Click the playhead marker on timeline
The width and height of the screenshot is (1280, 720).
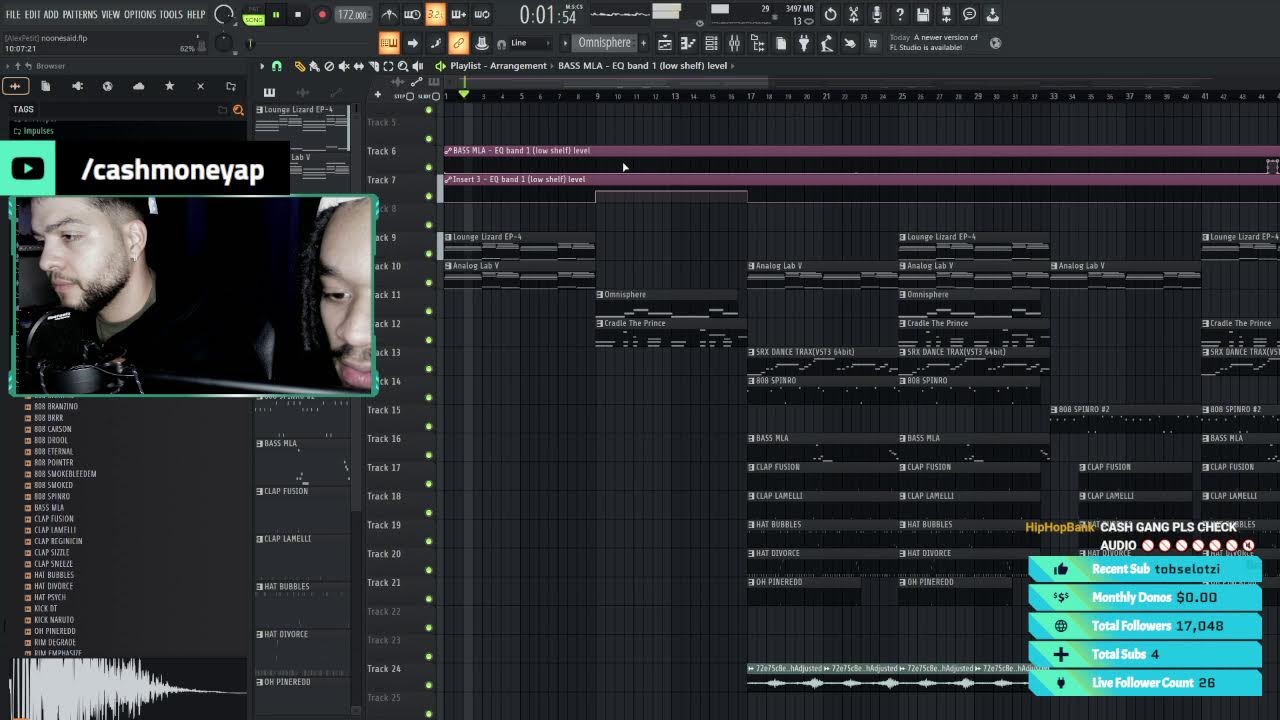click(463, 94)
